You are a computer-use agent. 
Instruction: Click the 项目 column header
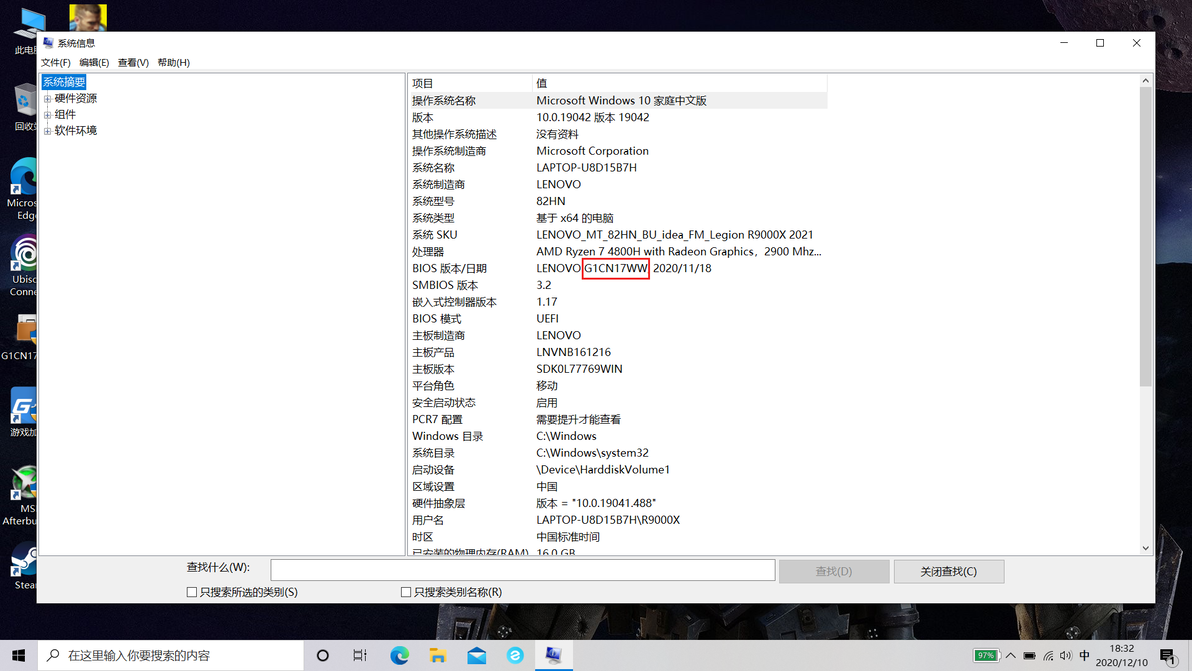pyautogui.click(x=470, y=83)
